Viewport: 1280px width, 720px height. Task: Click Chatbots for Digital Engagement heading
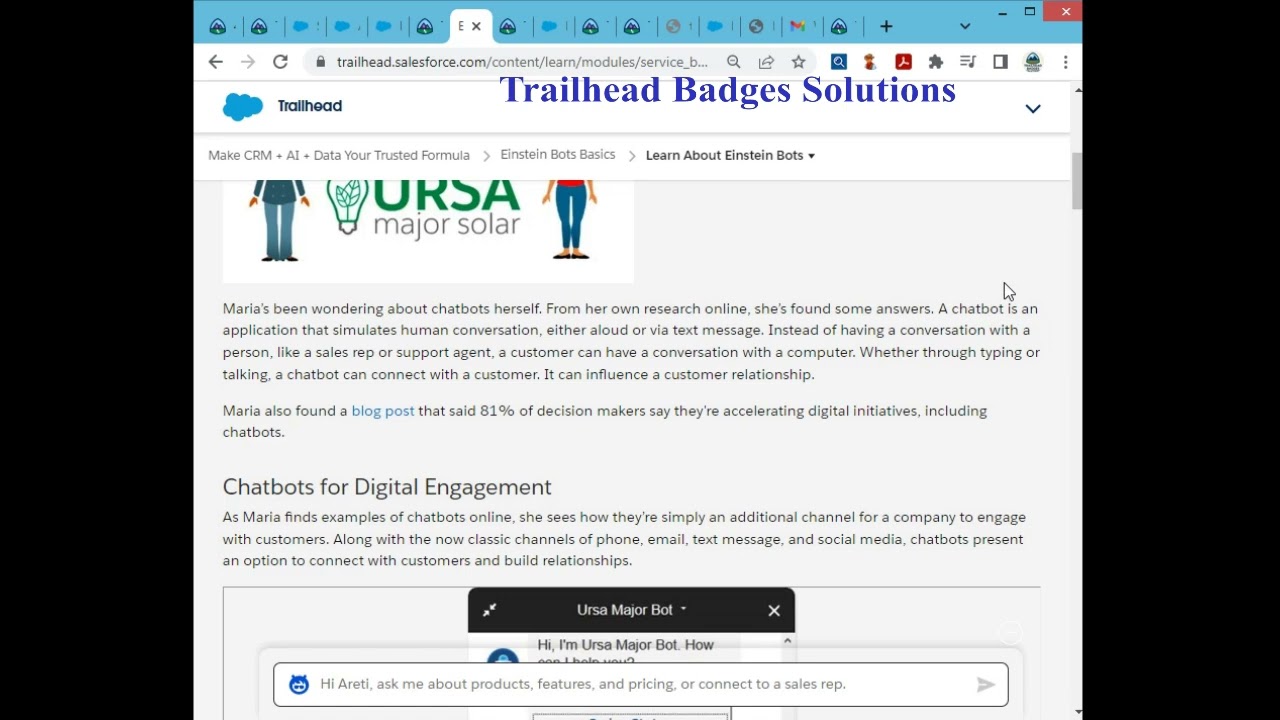[x=387, y=487]
